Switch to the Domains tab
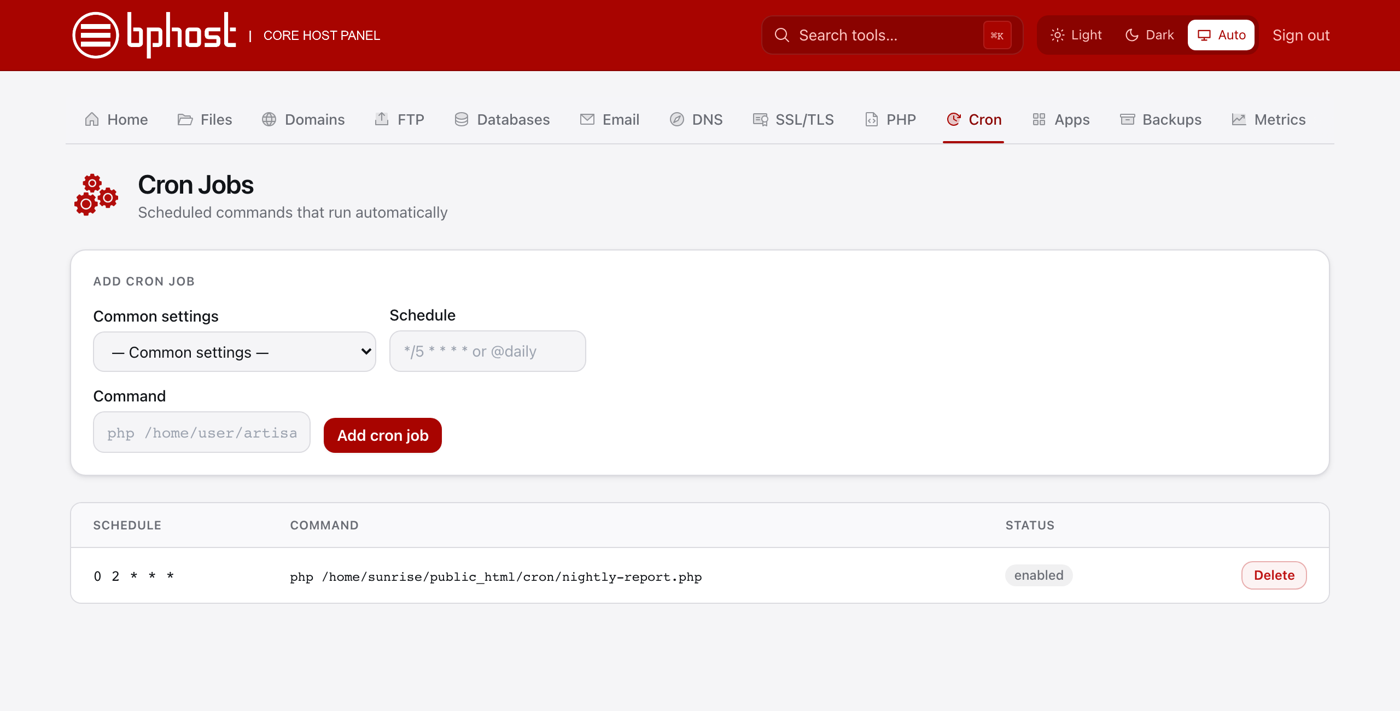This screenshot has width=1400, height=711. point(303,119)
